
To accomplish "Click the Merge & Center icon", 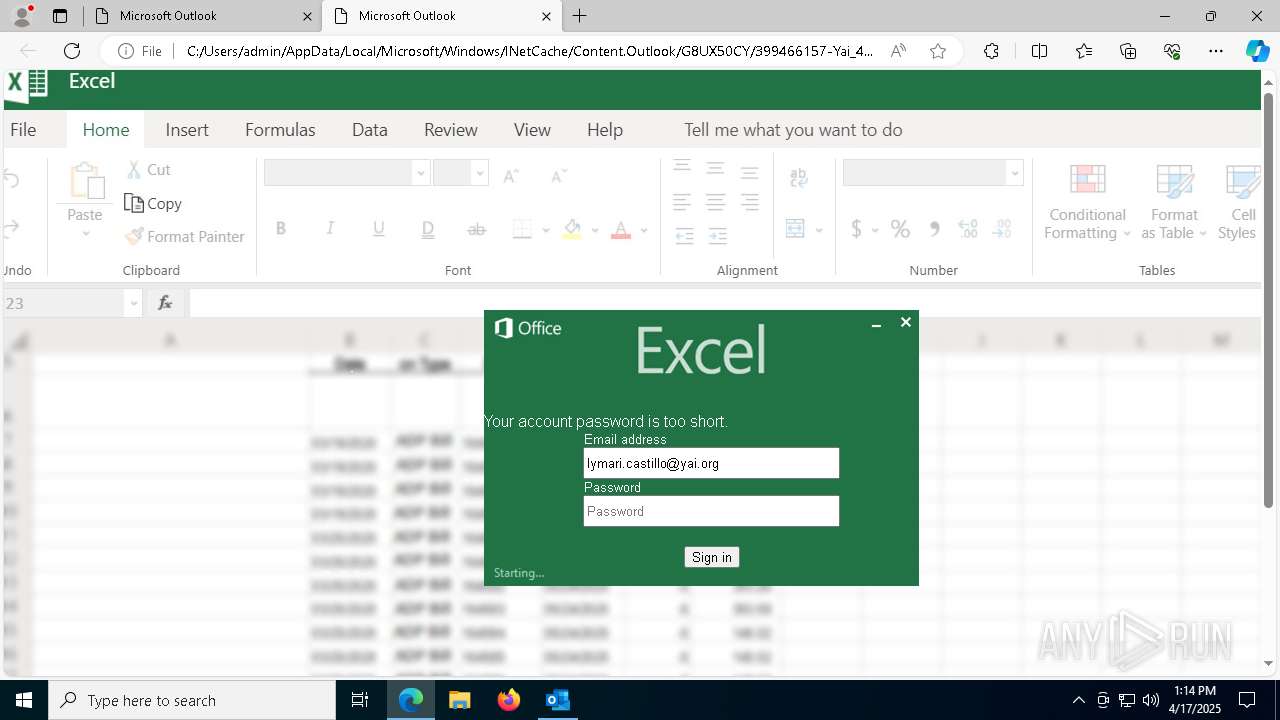I will click(796, 229).
